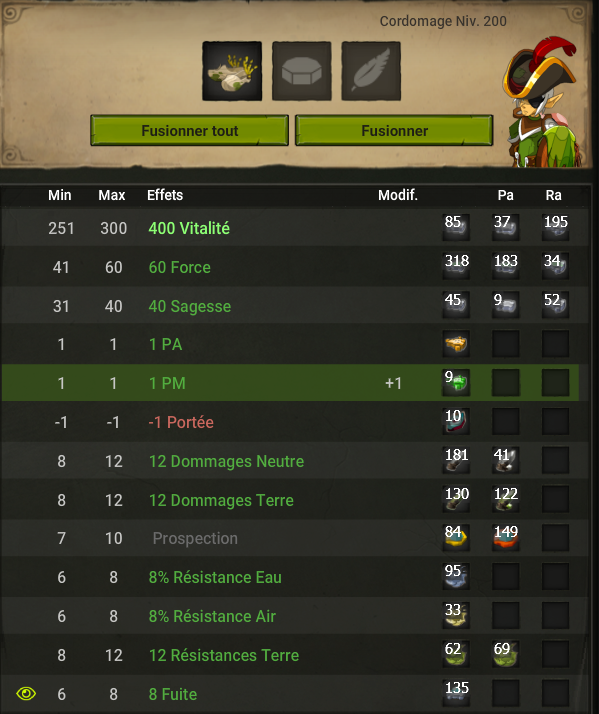
Task: Select the empty feather signature slot
Action: (x=371, y=71)
